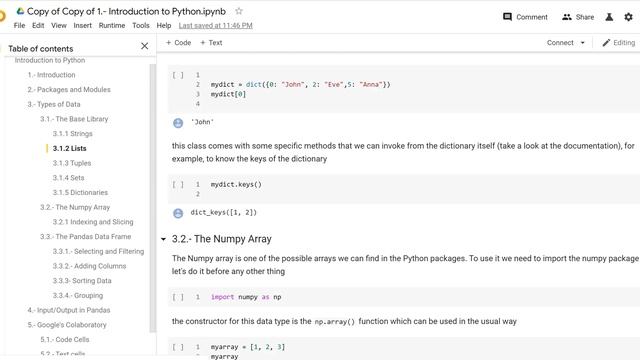Click inside the mydict.keys() code line
The image size is (640, 360).
(236, 184)
